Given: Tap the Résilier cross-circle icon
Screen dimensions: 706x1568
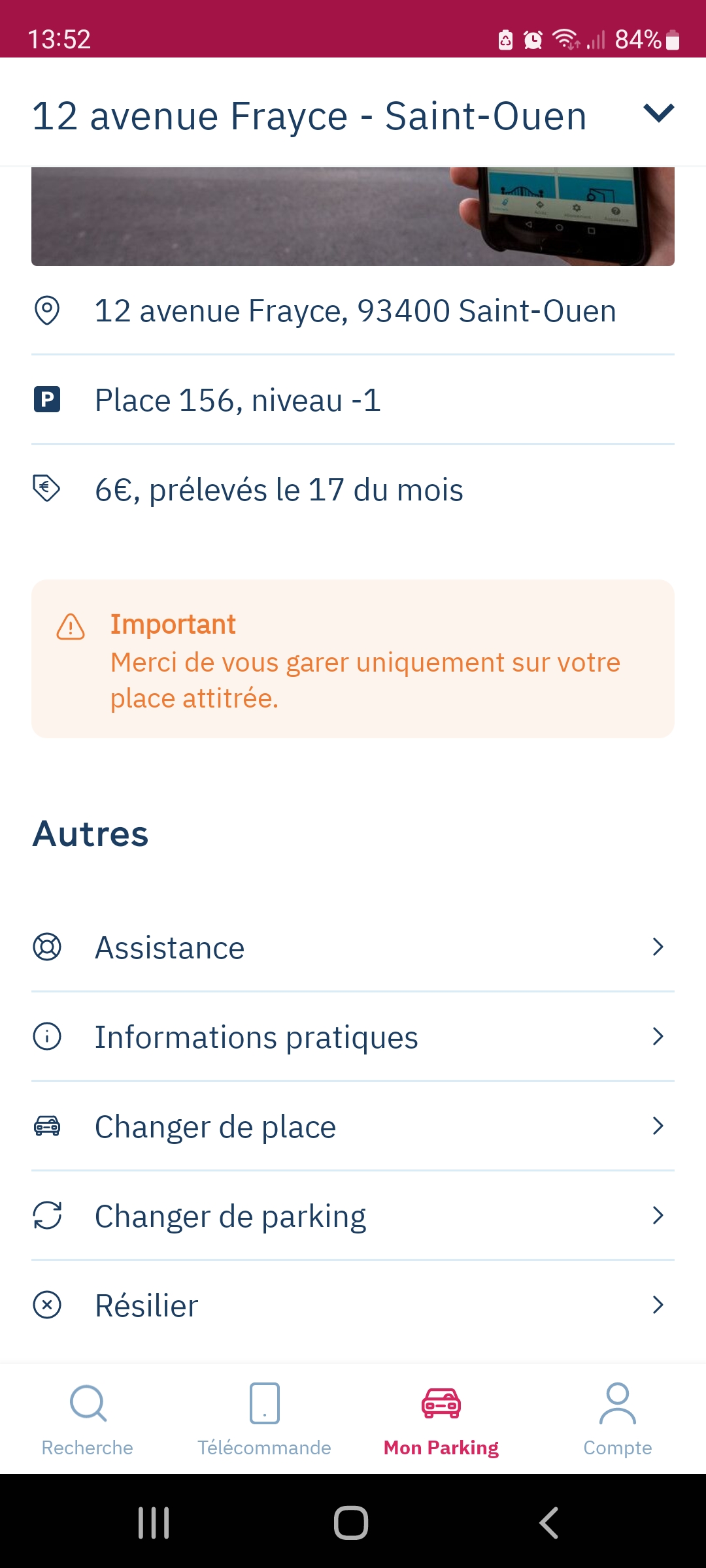Looking at the screenshot, I should click(47, 1305).
